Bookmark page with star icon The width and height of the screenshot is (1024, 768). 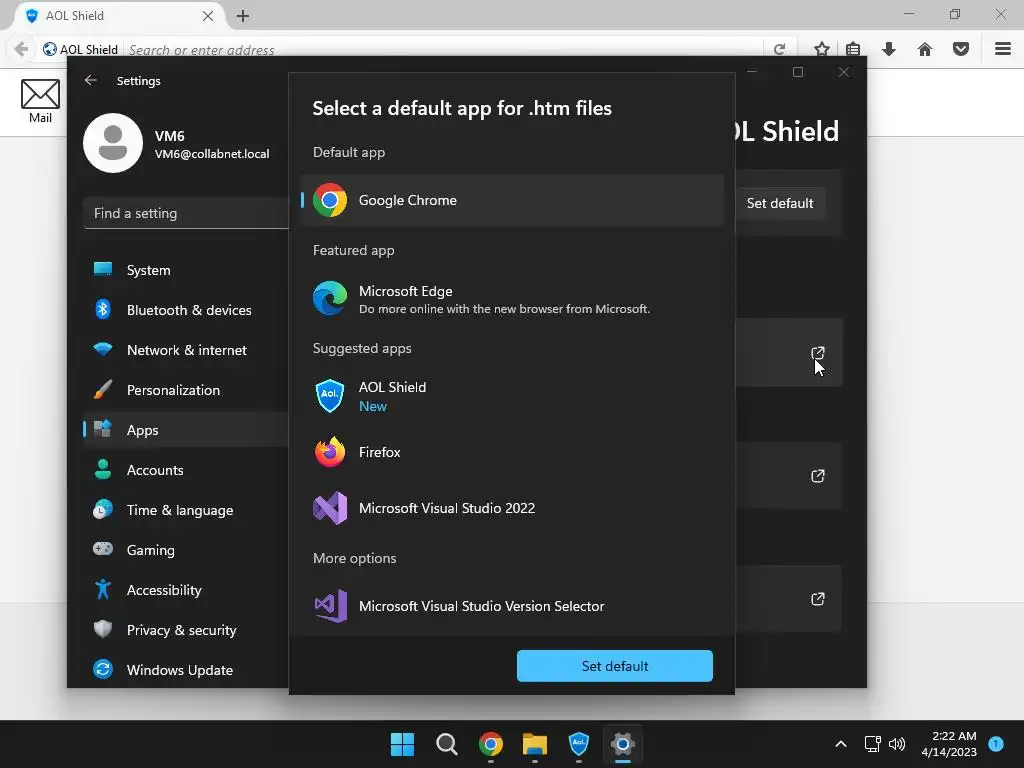(822, 49)
